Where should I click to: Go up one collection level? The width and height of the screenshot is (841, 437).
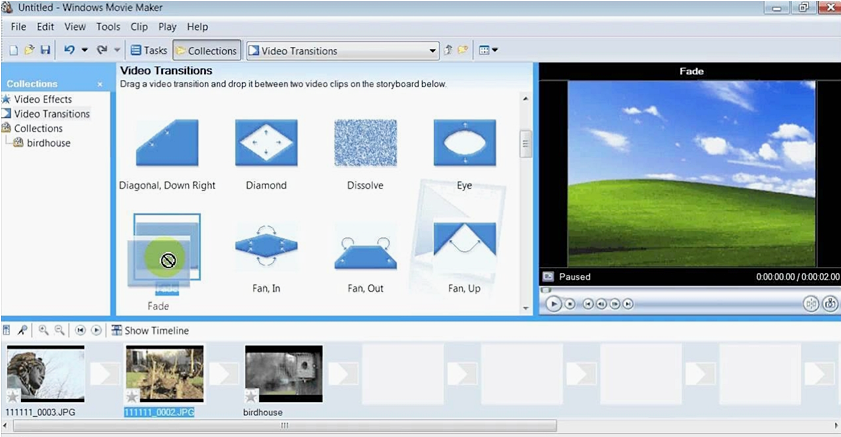click(448, 50)
